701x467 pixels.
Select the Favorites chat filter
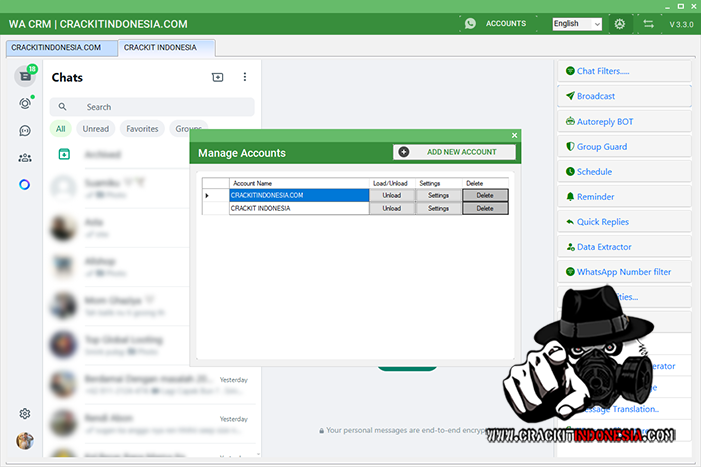(142, 129)
